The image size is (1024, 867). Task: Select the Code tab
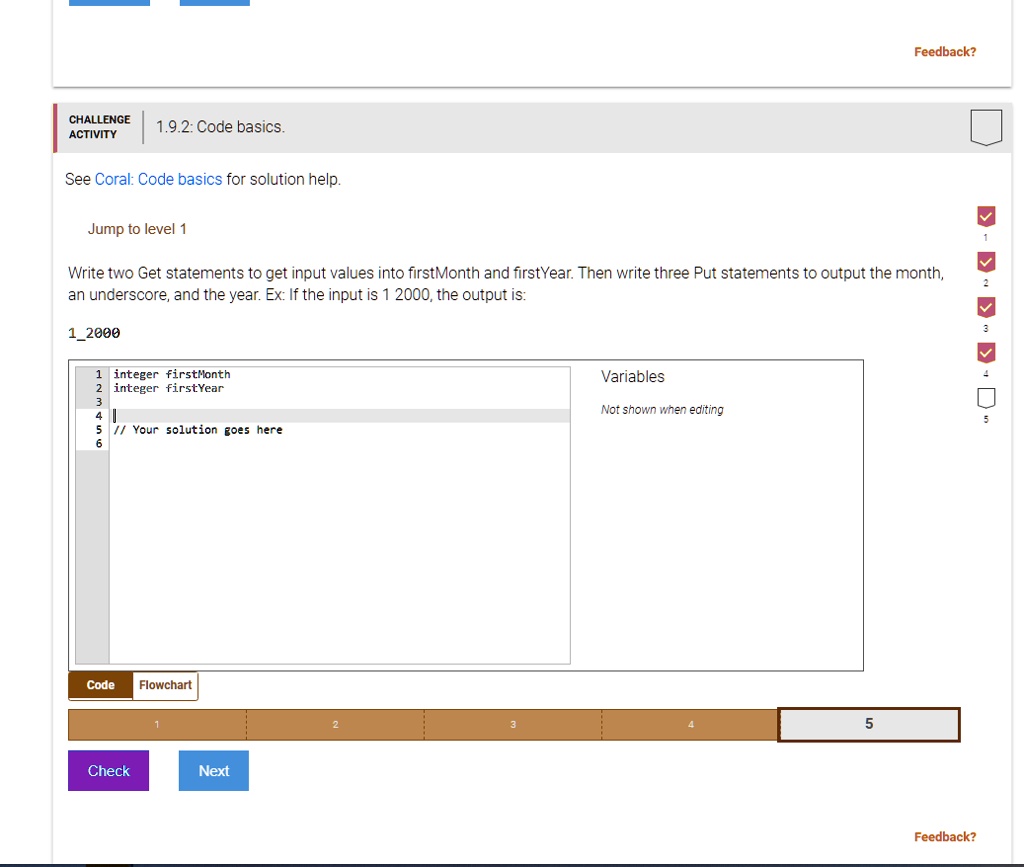pyautogui.click(x=99, y=685)
